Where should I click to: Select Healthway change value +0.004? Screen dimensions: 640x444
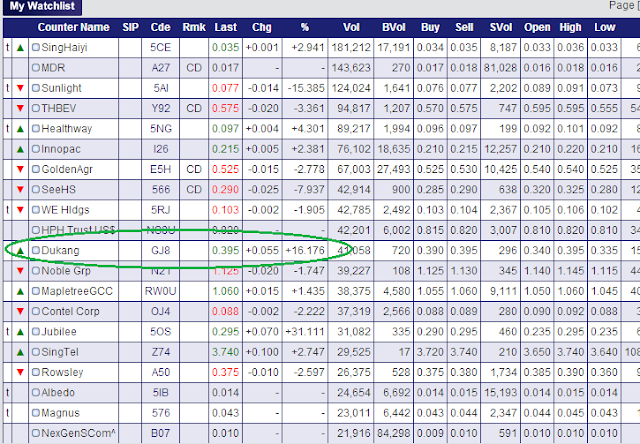point(262,129)
